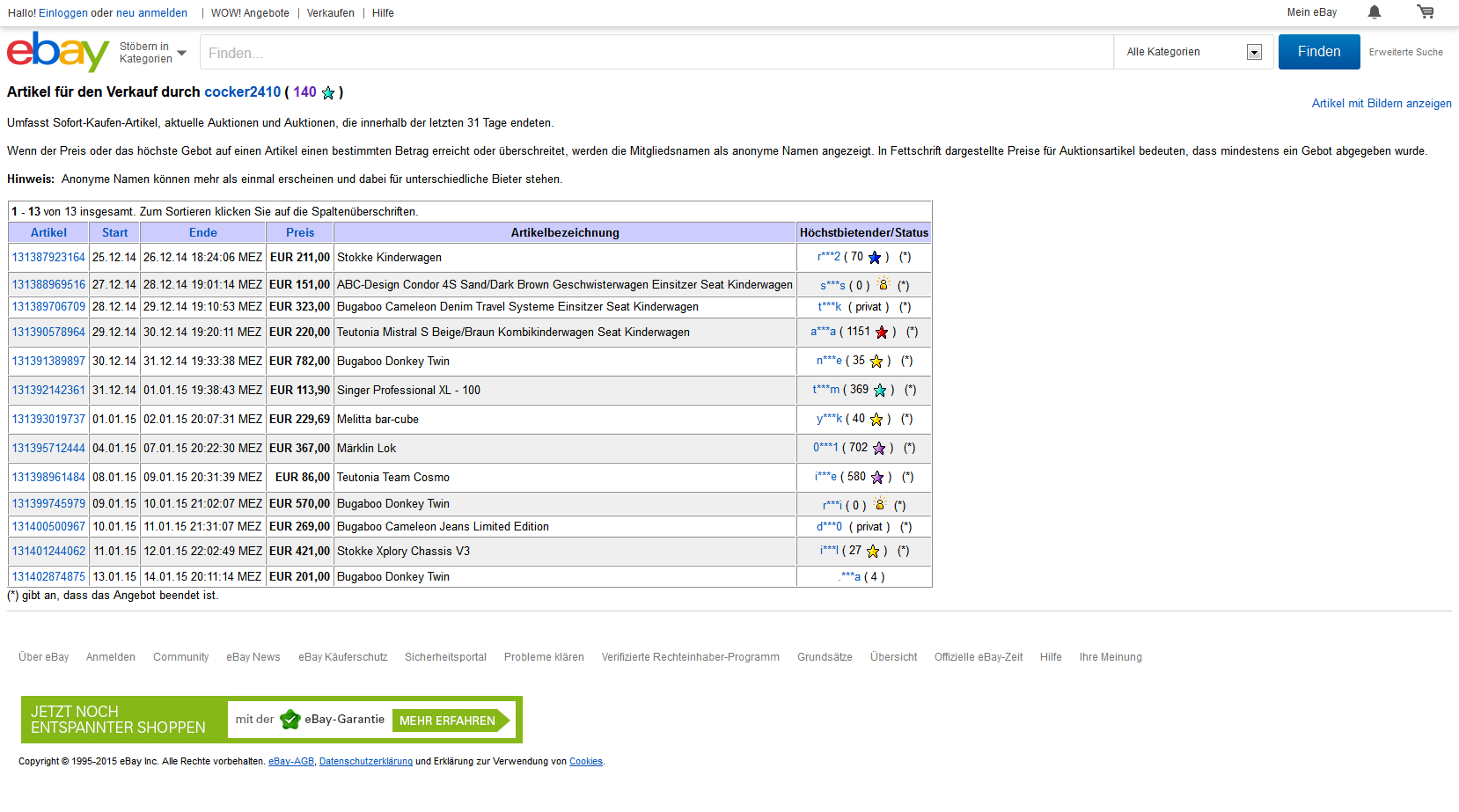The height and width of the screenshot is (812, 1459).
Task: Sort by the Artikel column
Action: 48,233
